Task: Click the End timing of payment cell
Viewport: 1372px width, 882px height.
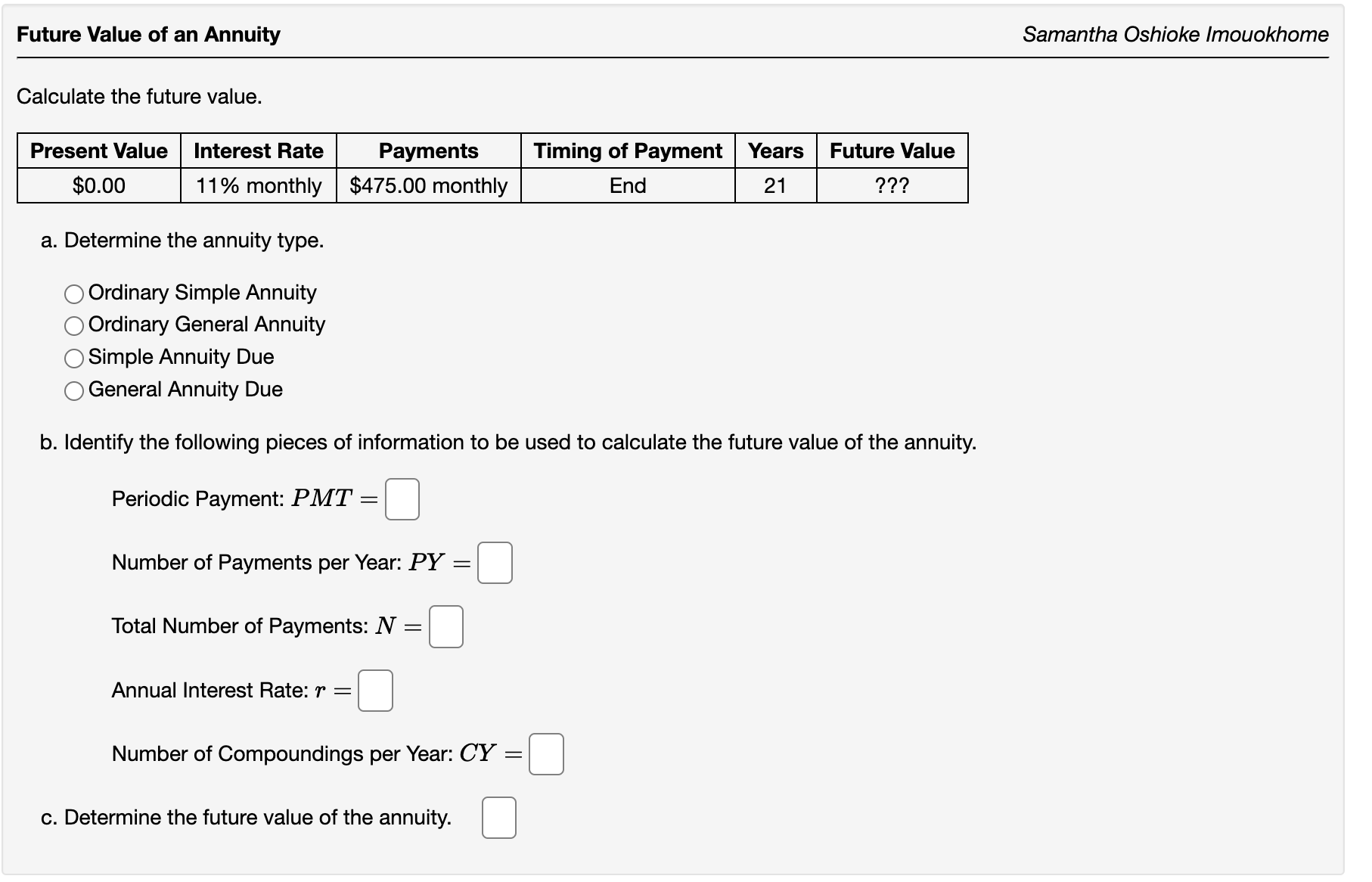Action: [627, 185]
